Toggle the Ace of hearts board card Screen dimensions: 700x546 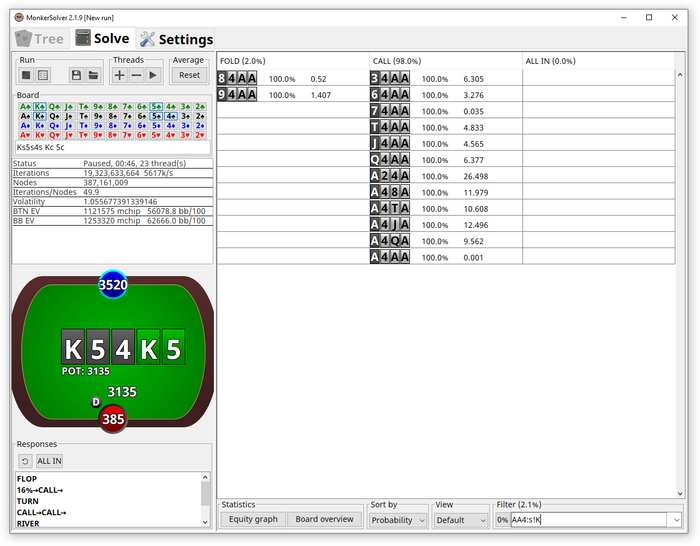point(25,135)
